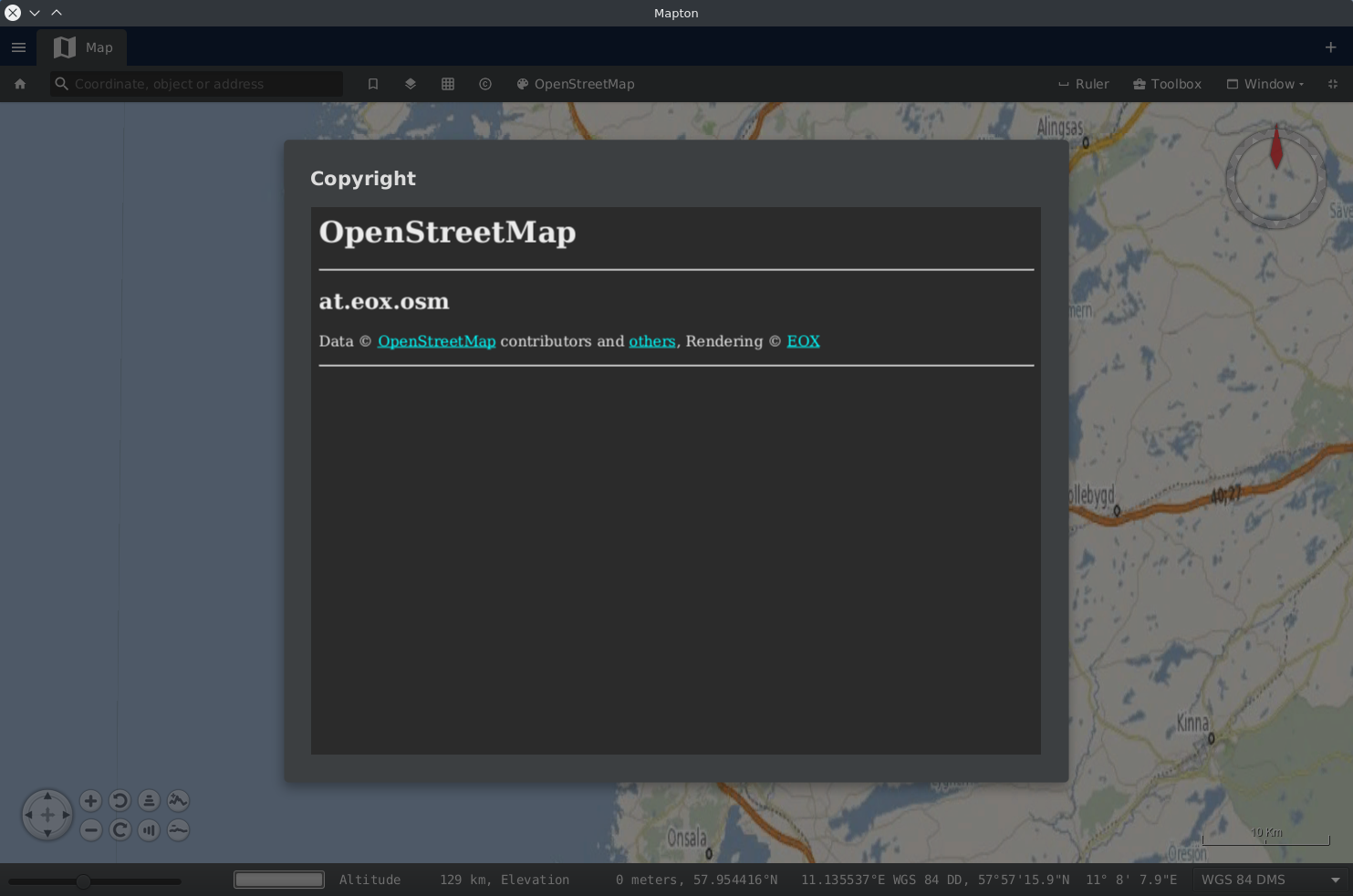Click the down chevron in title bar
The height and width of the screenshot is (896, 1353).
click(x=35, y=13)
